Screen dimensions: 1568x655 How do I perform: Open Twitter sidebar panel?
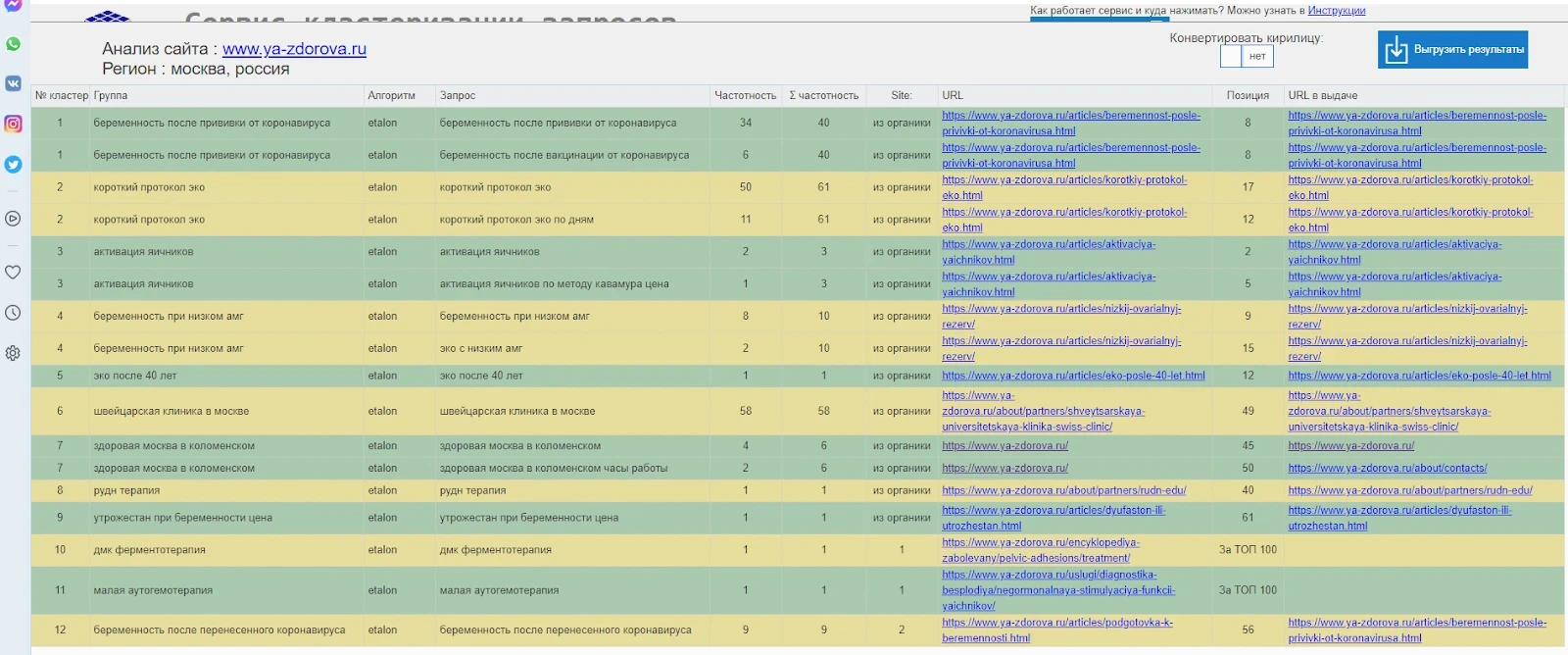pos(13,164)
